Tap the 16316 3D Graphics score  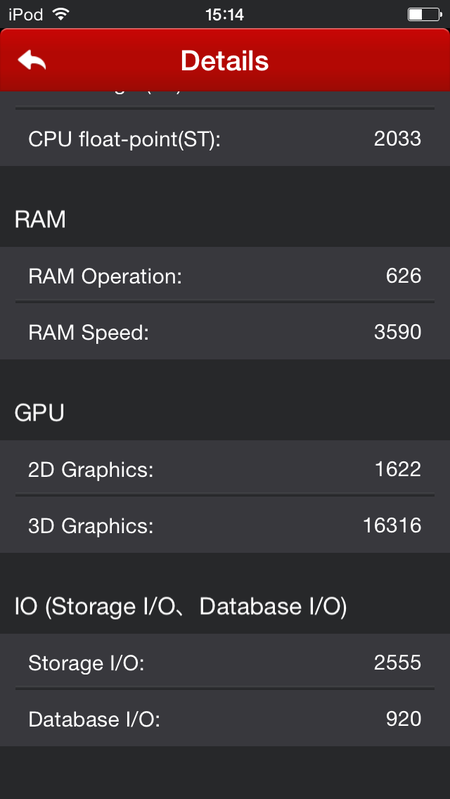[392, 525]
